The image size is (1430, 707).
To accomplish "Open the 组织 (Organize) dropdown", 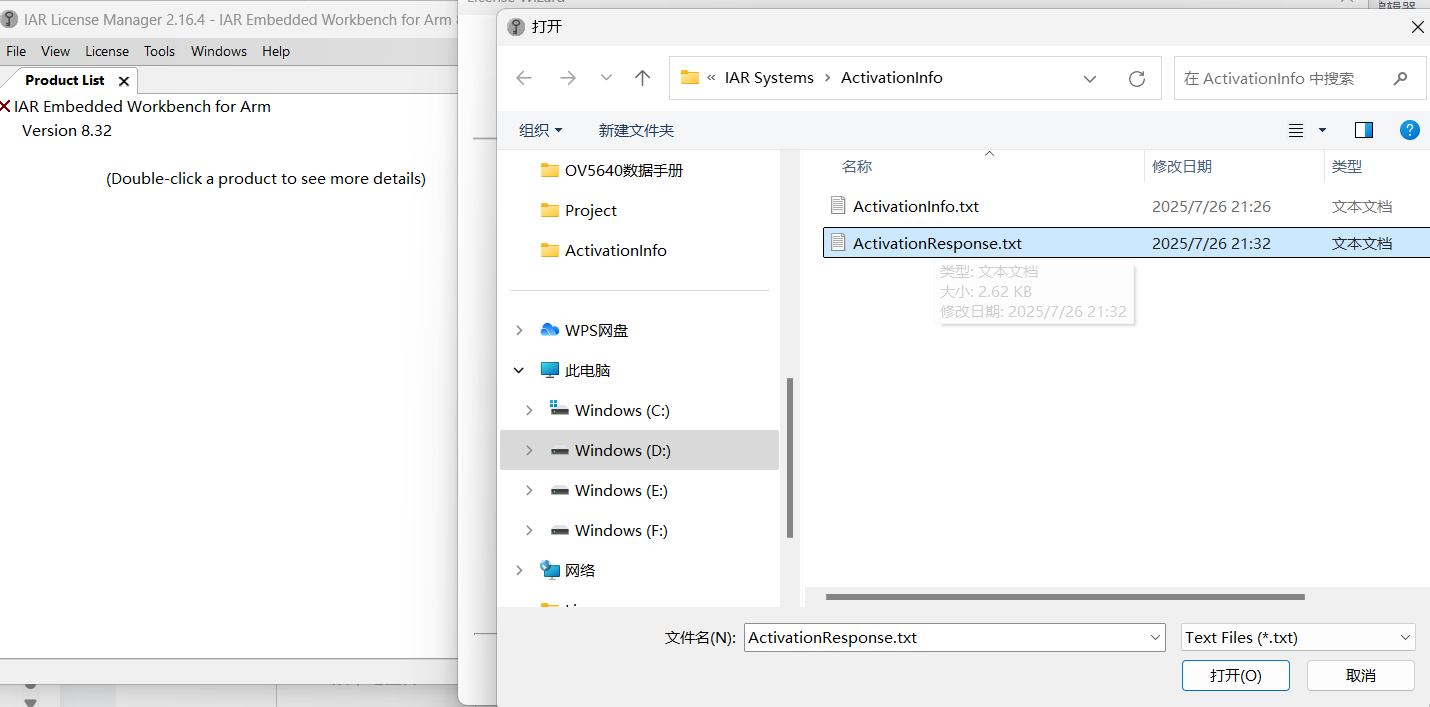I will (x=541, y=130).
